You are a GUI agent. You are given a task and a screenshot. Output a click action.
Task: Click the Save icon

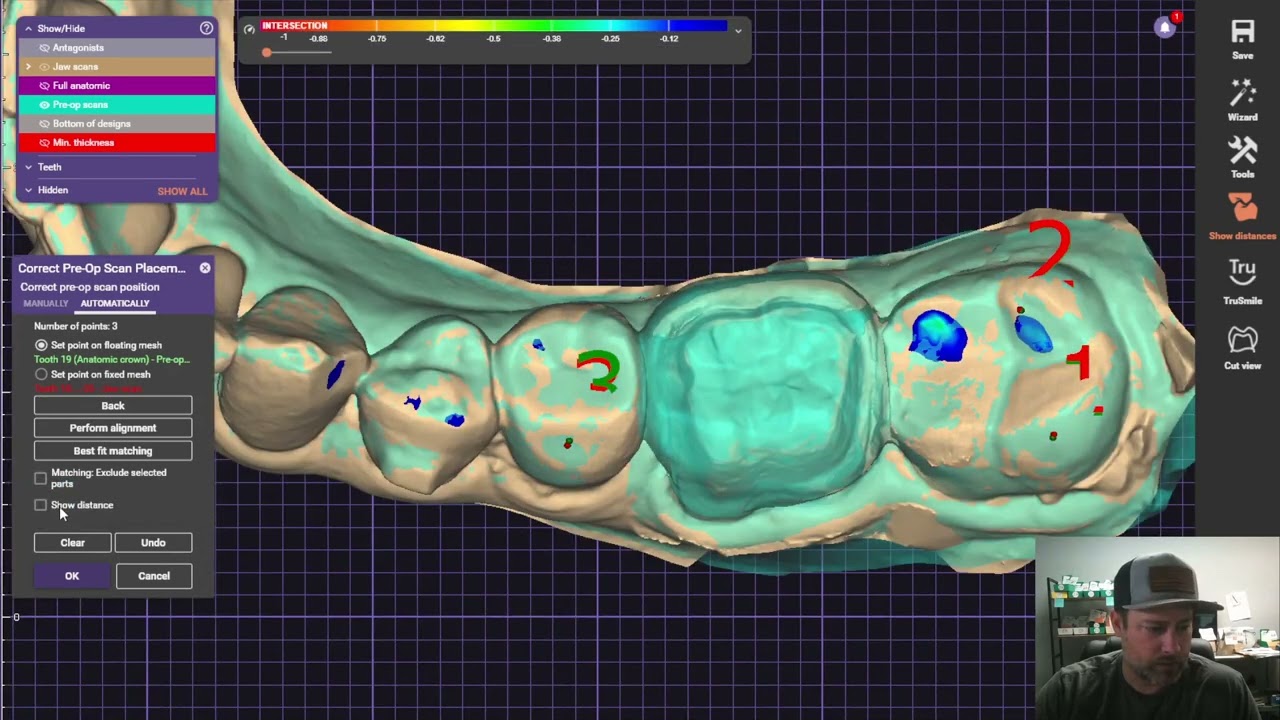pos(1242,33)
